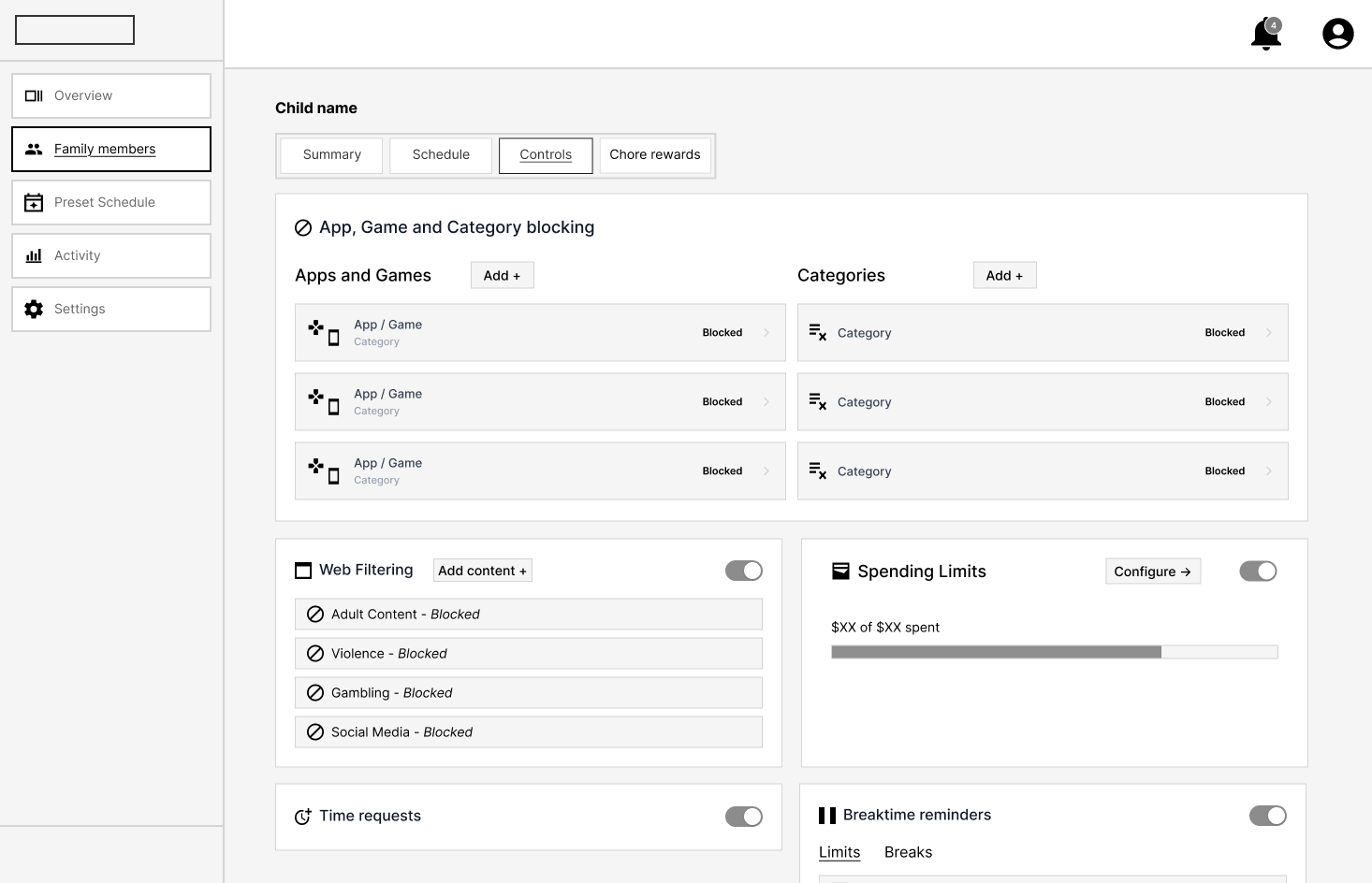Select the Violence - Blocked row

(529, 654)
